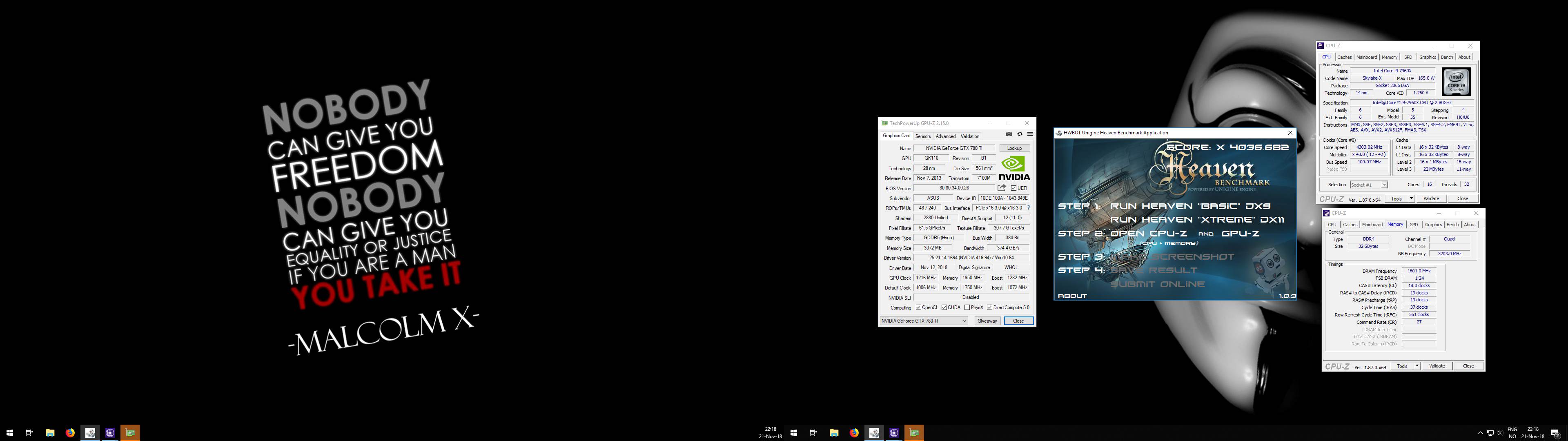Open Mainboard tab in upper CPU-Z window
This screenshot has width=1568, height=441.
[1367, 57]
